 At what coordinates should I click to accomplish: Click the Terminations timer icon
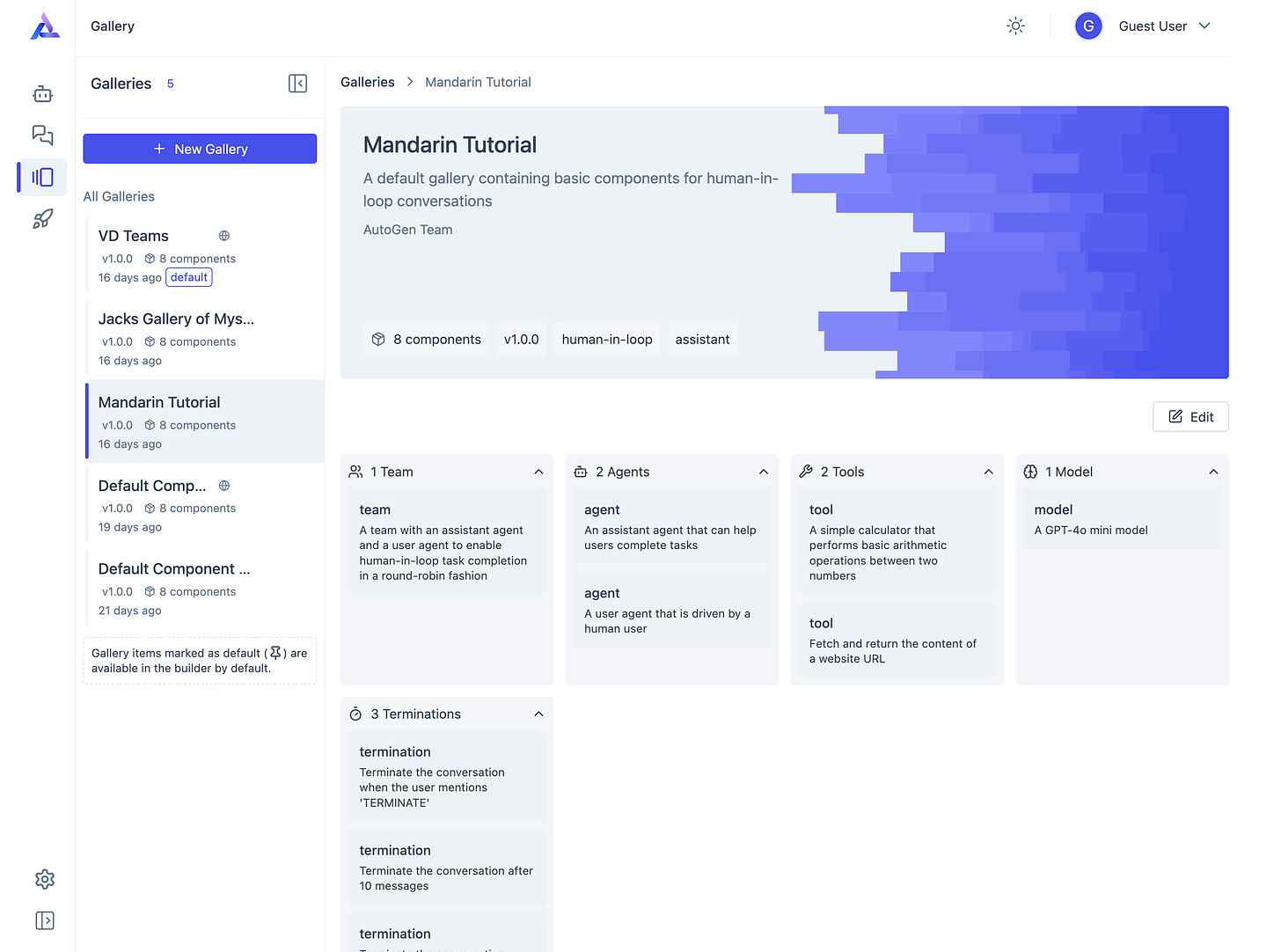click(x=355, y=714)
